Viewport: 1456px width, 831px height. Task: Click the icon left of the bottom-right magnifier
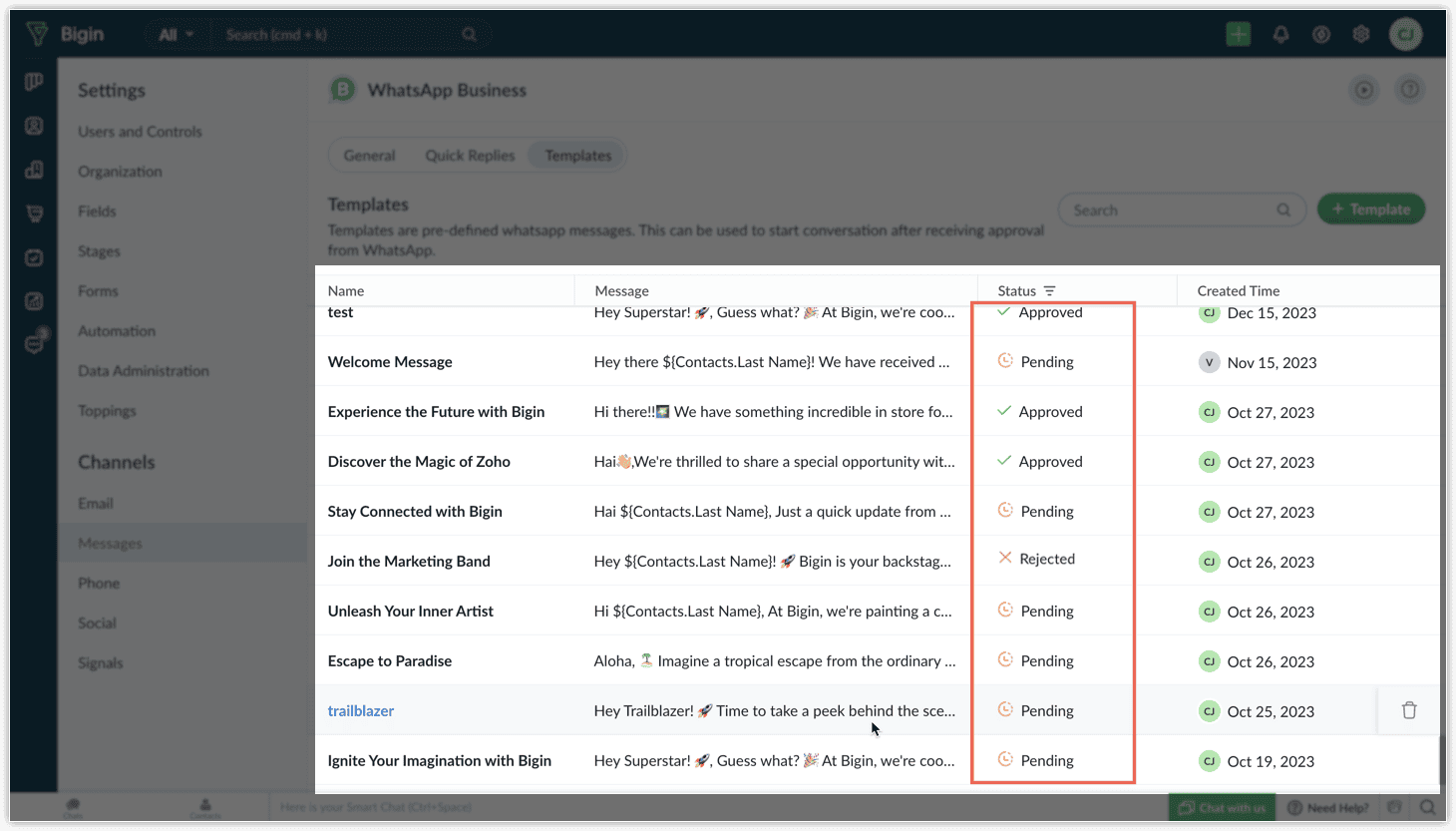pyautogui.click(x=1394, y=807)
